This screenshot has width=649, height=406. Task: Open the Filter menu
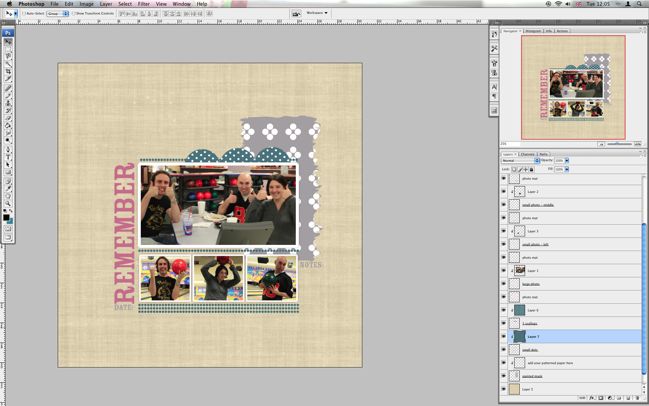pos(144,4)
